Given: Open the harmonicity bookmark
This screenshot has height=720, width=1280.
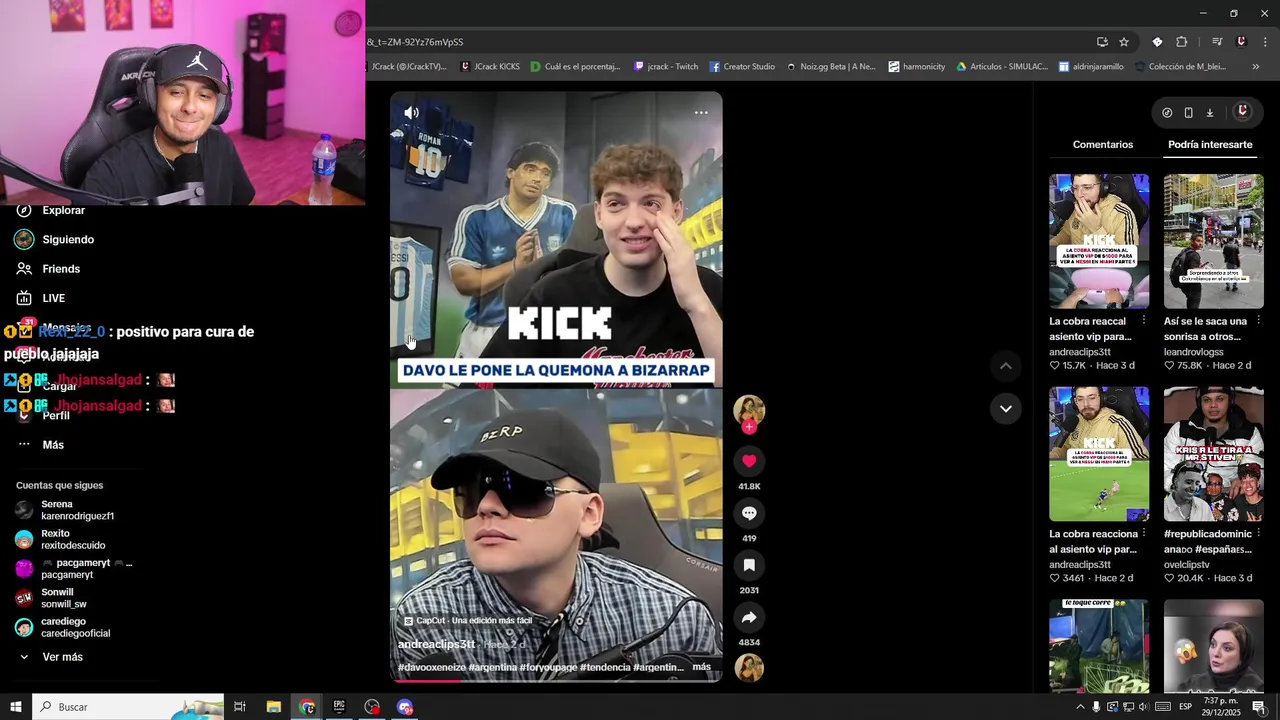Looking at the screenshot, I should tap(916, 67).
